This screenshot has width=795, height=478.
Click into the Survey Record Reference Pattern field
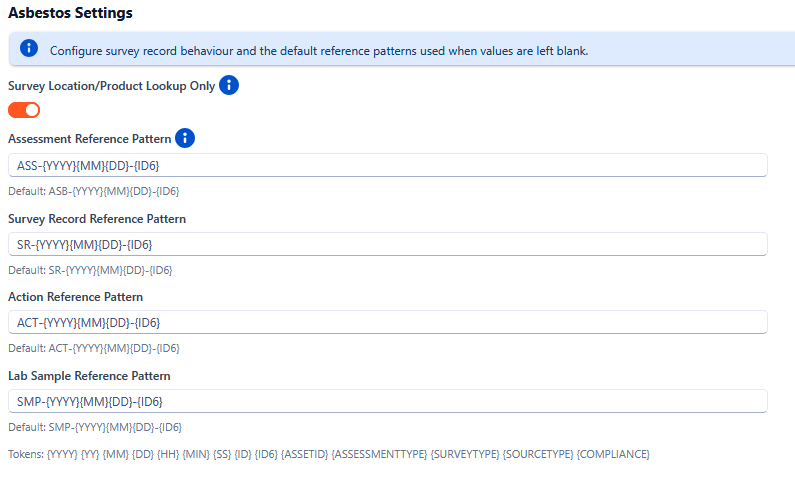(387, 245)
